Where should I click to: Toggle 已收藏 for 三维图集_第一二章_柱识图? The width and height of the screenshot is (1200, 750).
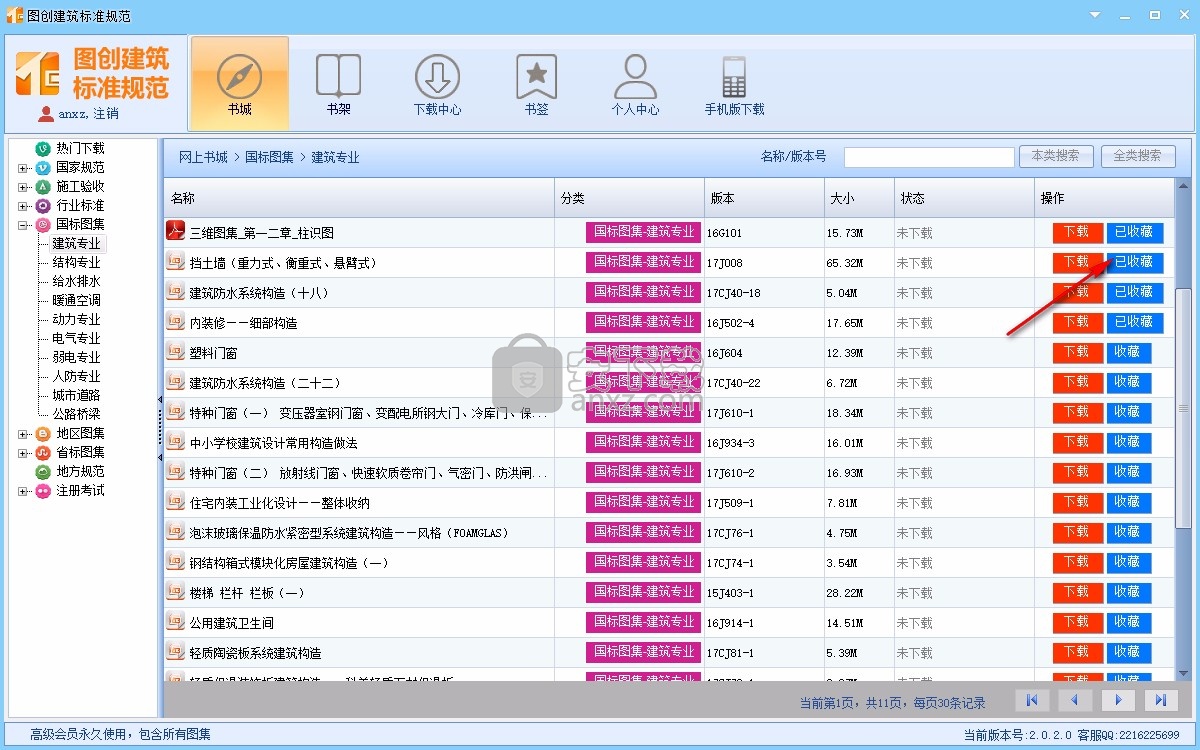pos(1134,232)
